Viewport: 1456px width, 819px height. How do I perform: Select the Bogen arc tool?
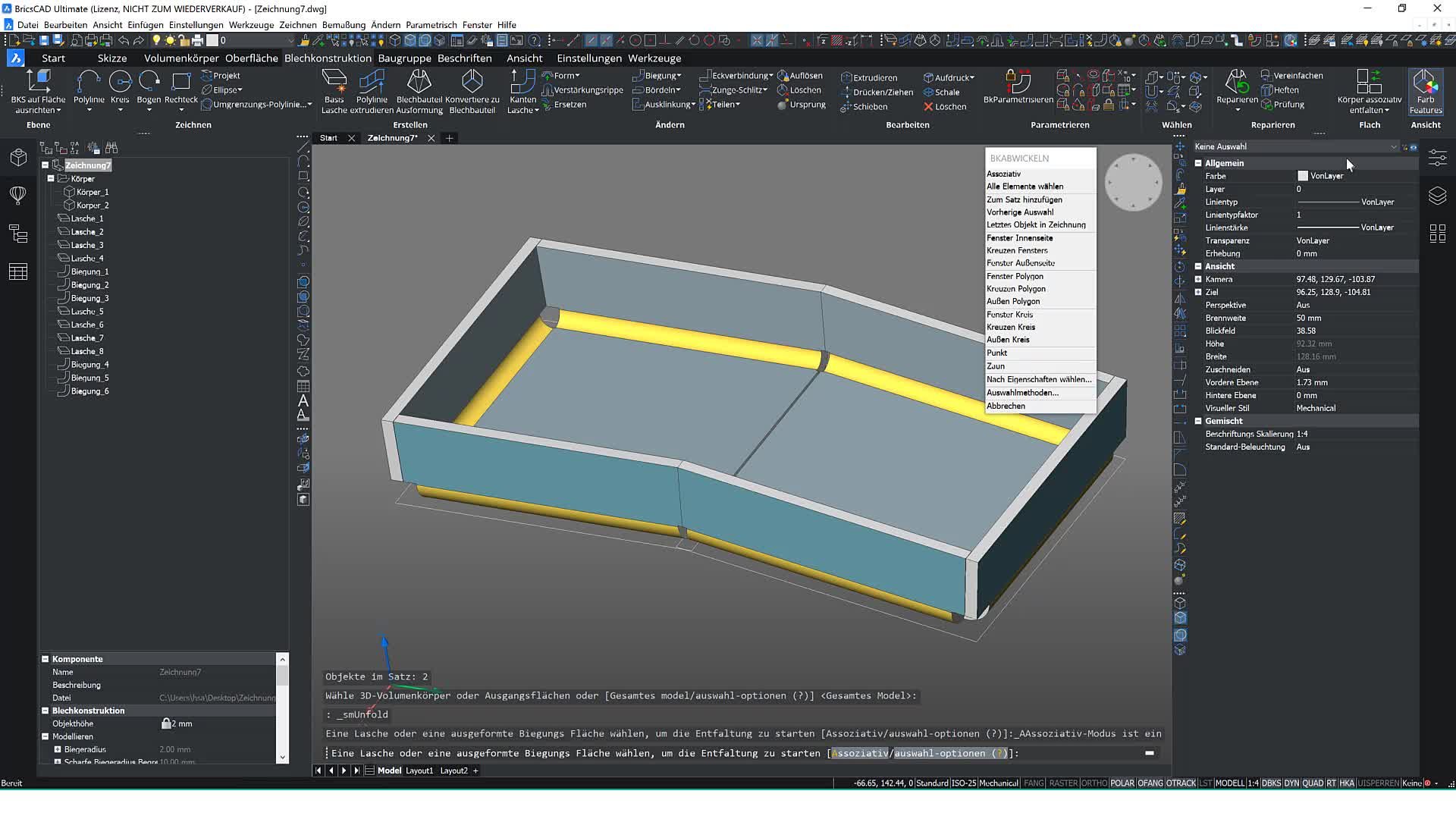149,81
